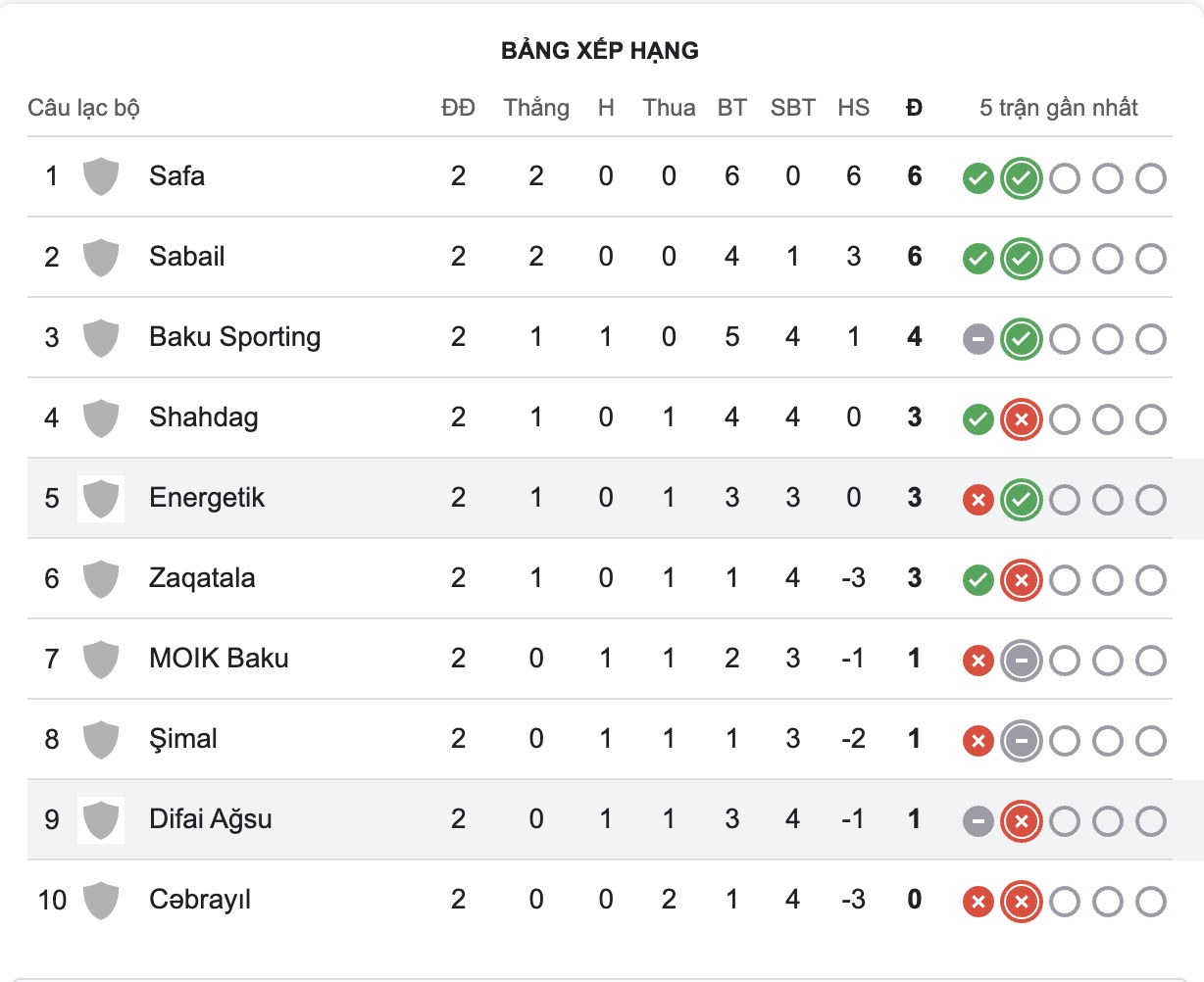The width and height of the screenshot is (1204, 982).
Task: Click Zaqatala's green win result icon
Action: click(x=978, y=580)
